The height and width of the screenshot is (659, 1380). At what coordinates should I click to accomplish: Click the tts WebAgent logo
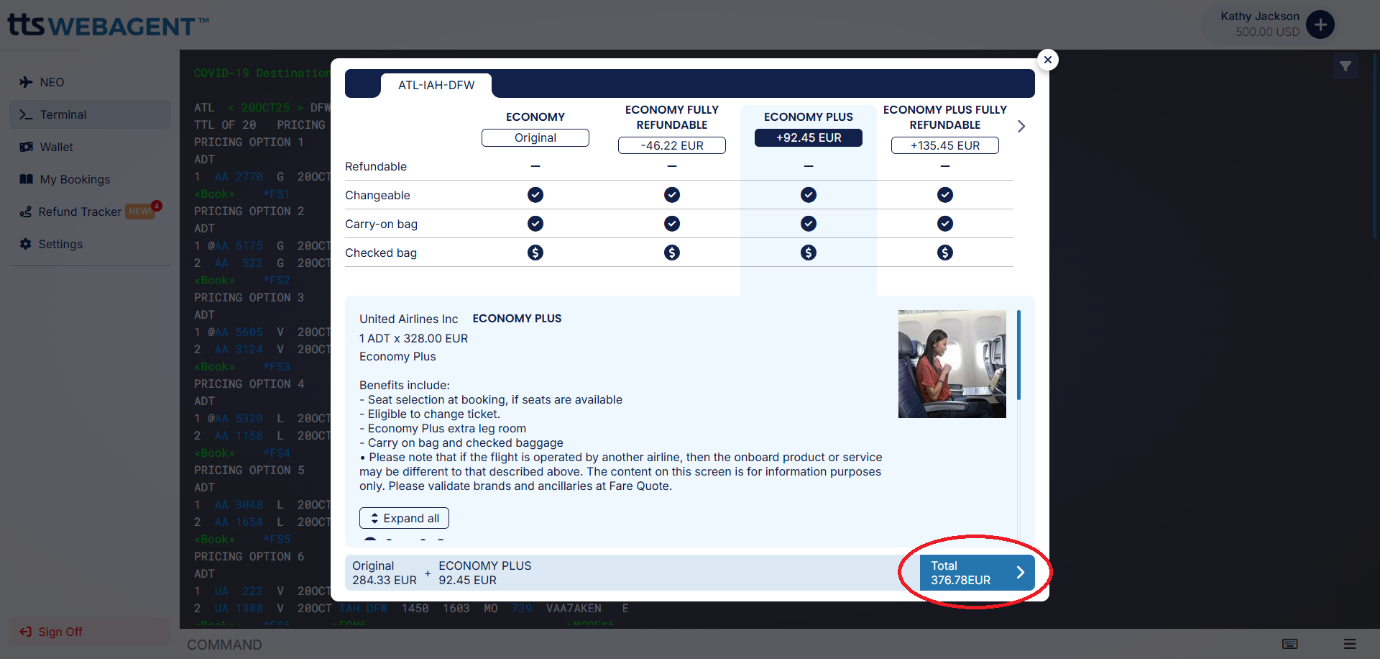coord(108,24)
